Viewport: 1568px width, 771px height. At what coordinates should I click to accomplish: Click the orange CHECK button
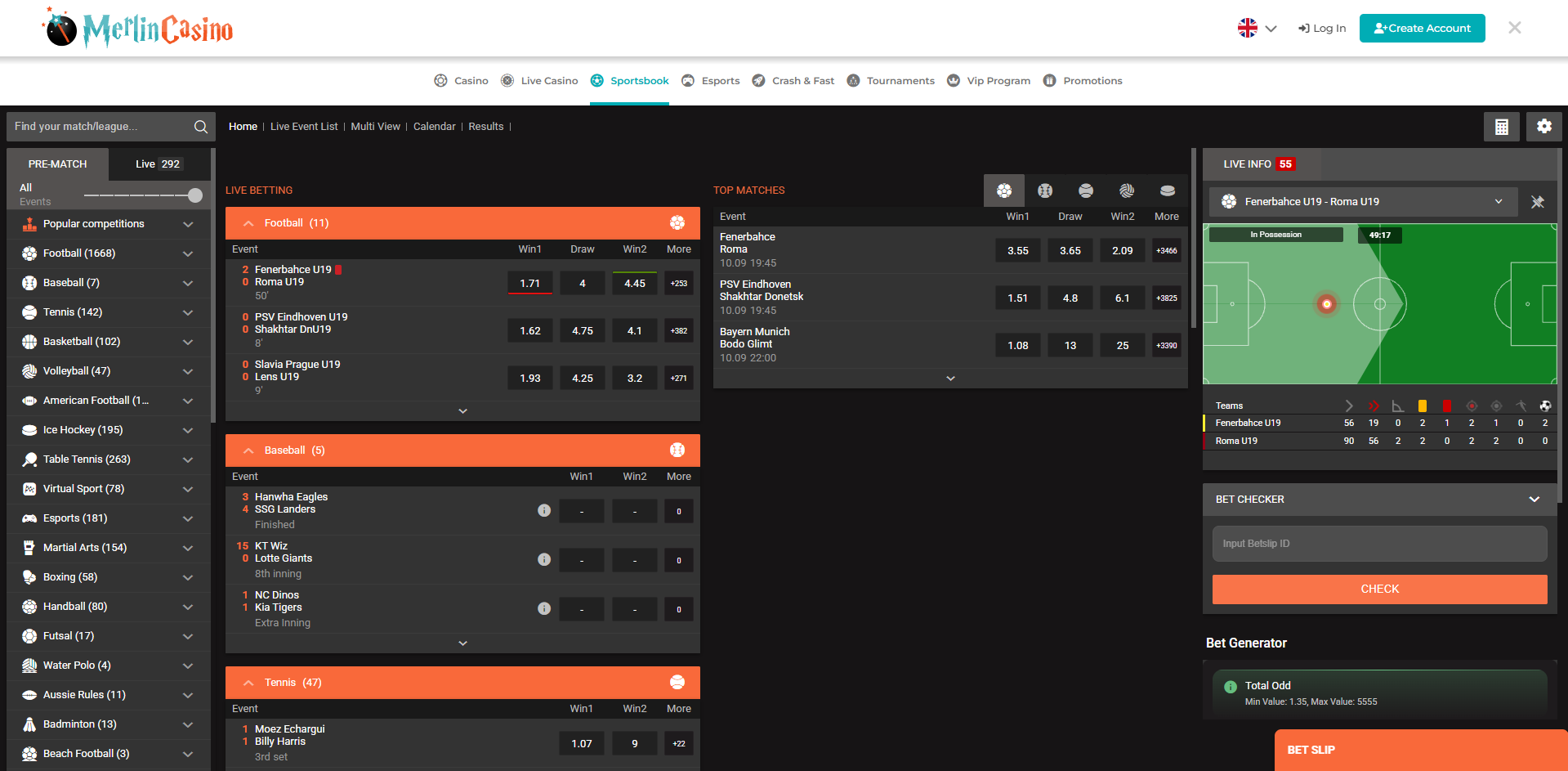(x=1379, y=589)
